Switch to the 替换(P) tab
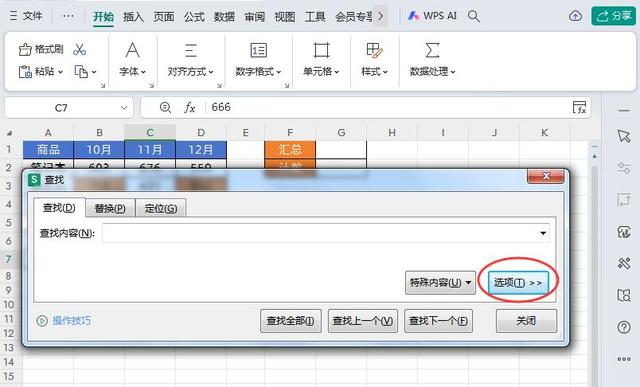This screenshot has width=640, height=387. 110,209
